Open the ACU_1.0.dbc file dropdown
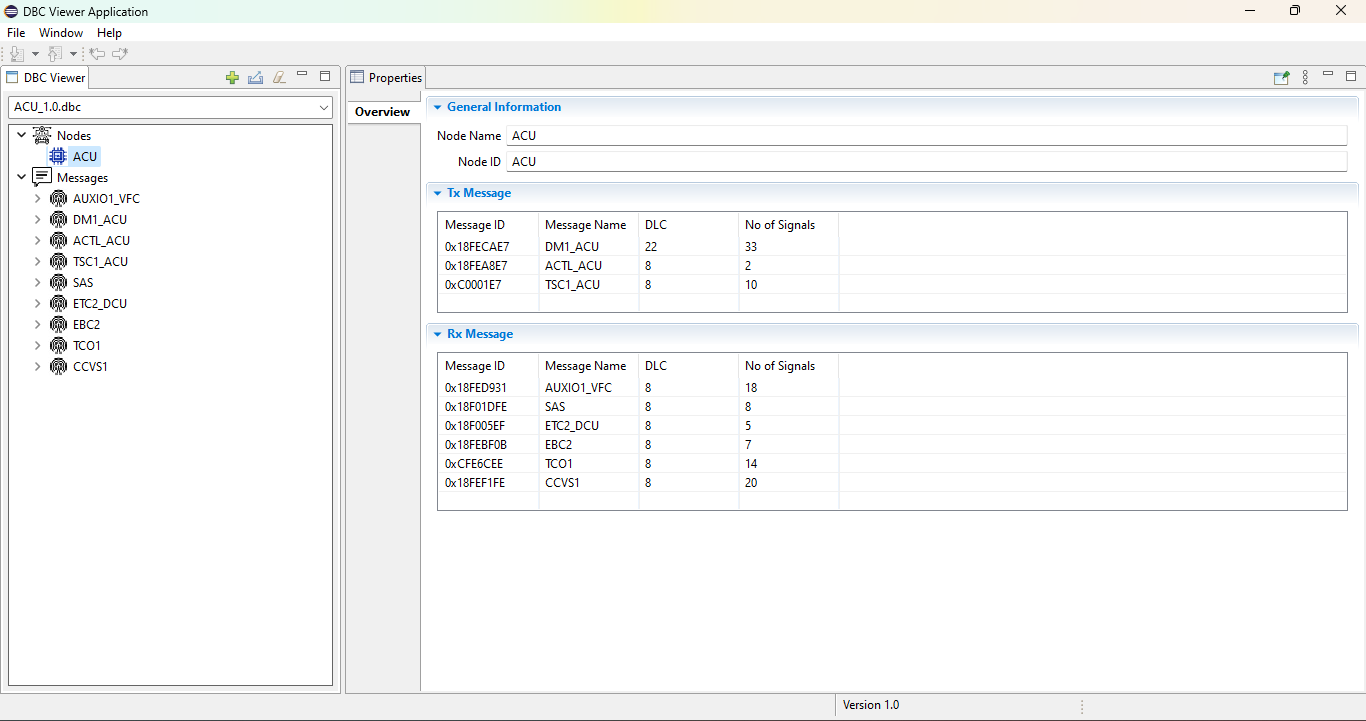This screenshot has width=1366, height=721. (x=323, y=108)
